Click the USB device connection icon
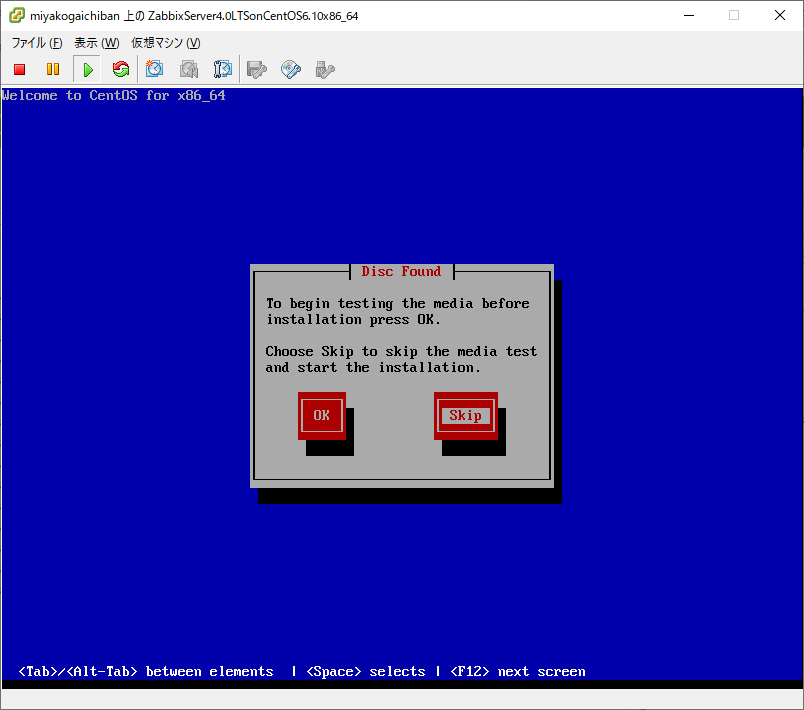This screenshot has height=710, width=804. (325, 69)
